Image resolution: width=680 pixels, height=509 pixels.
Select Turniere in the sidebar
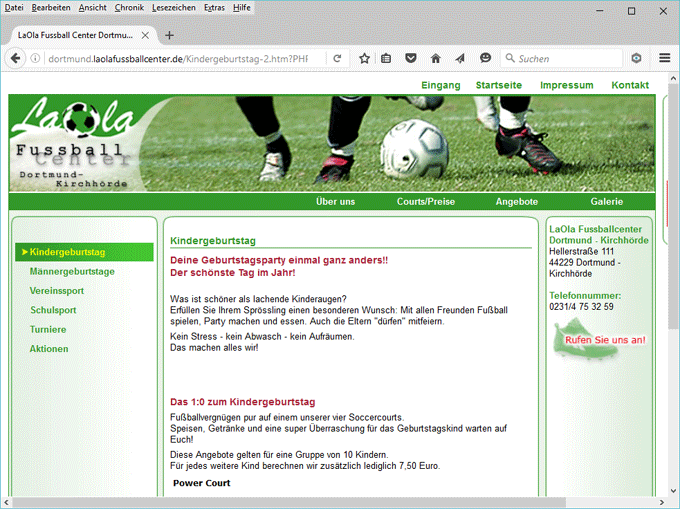(48, 330)
